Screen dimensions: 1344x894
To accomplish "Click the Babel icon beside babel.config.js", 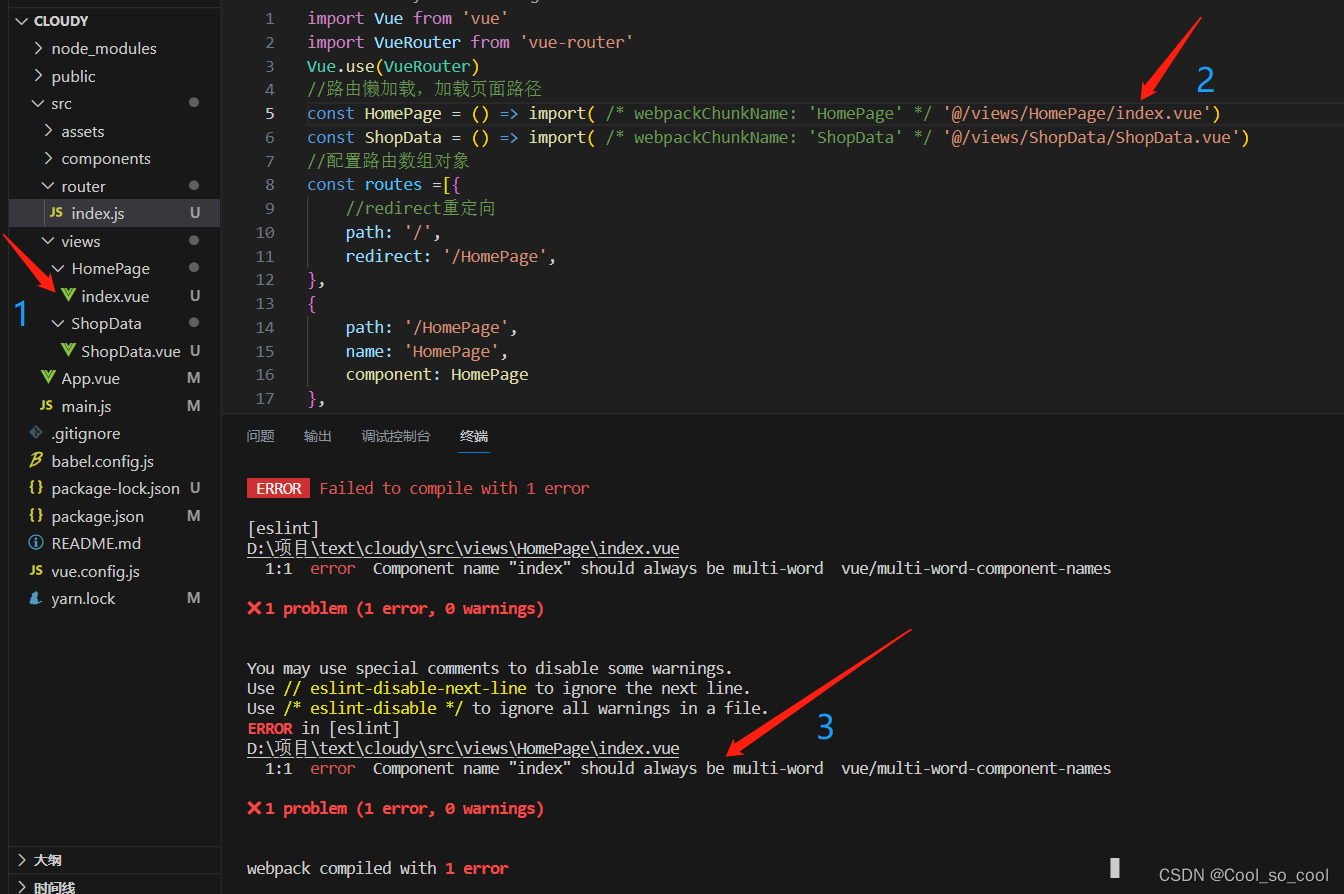I will (x=36, y=461).
